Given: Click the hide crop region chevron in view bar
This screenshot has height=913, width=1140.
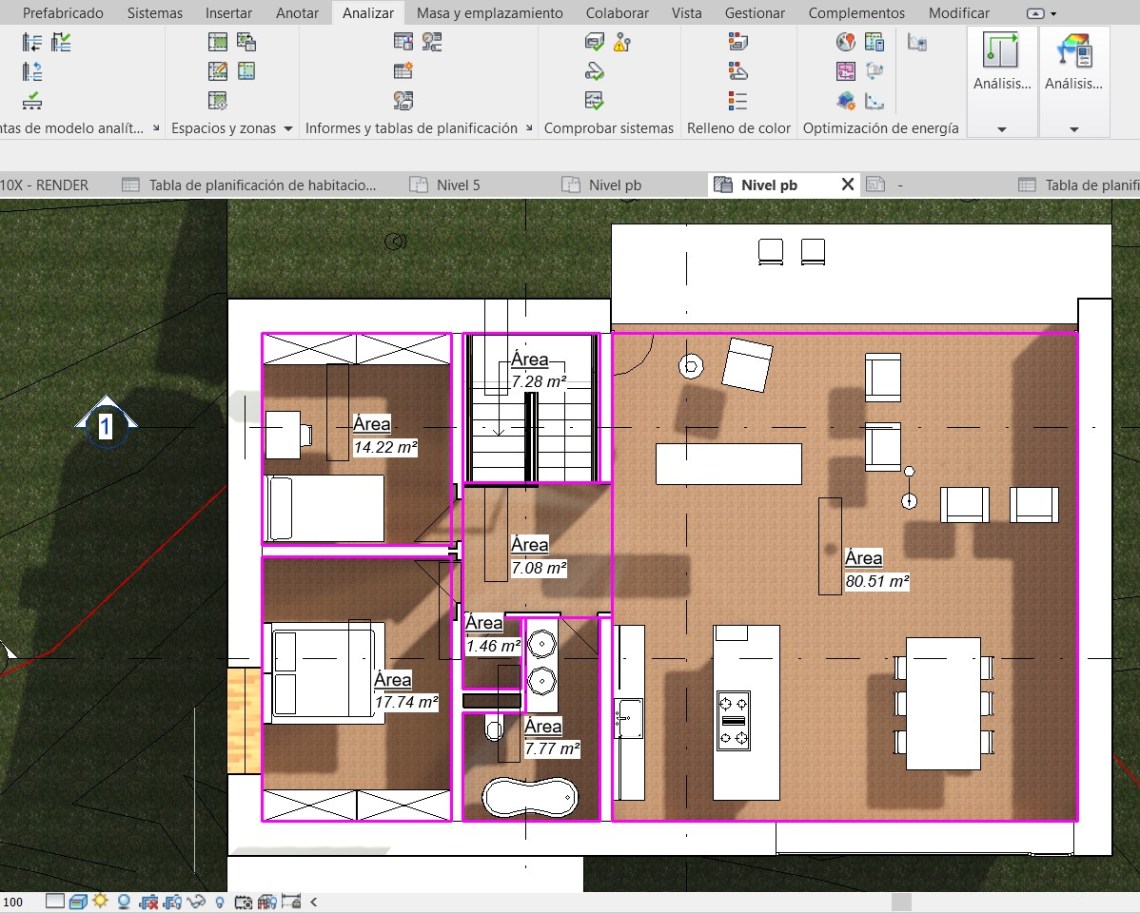Looking at the screenshot, I should [x=312, y=901].
